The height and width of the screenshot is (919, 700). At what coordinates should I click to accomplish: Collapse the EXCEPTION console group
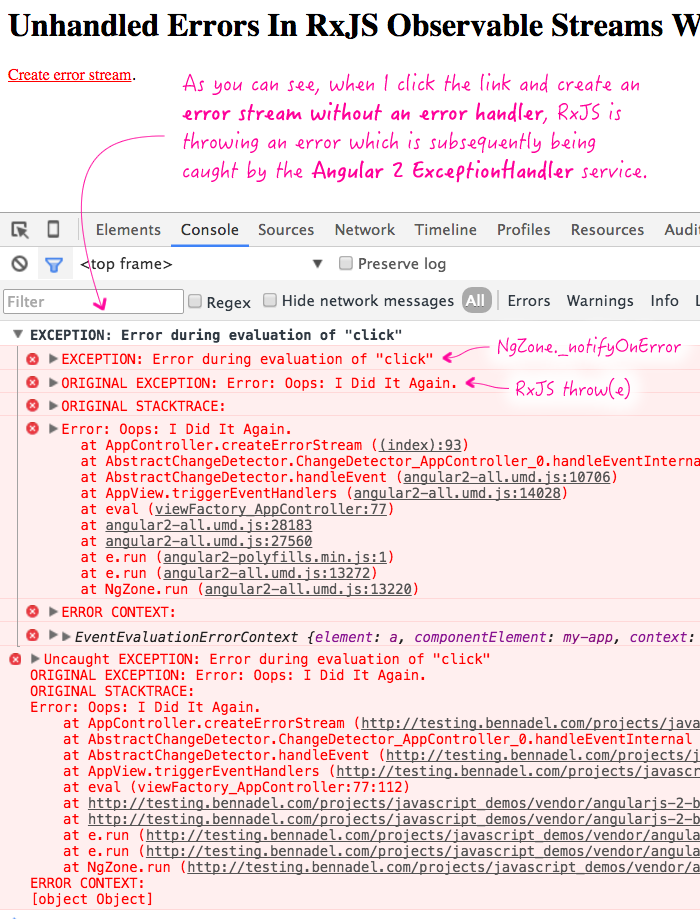click(x=18, y=334)
